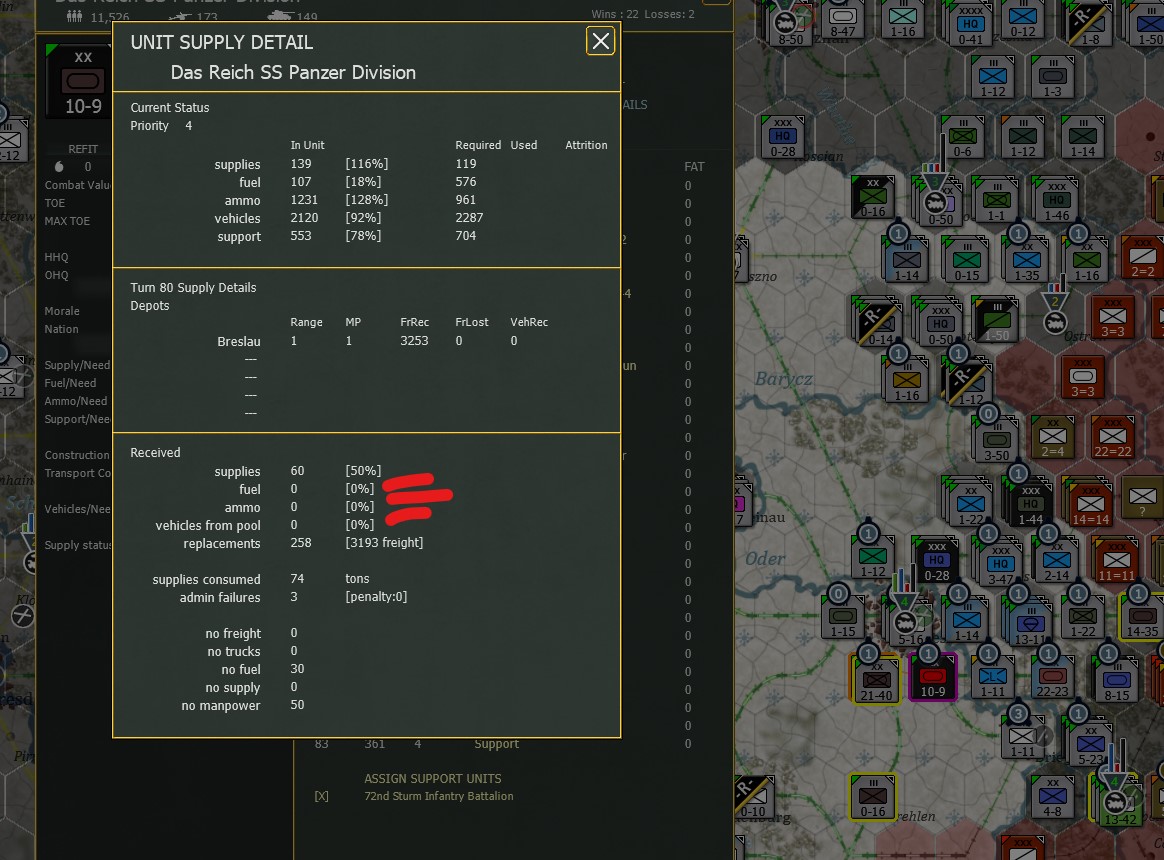1164x860 pixels.
Task: Select the 8-47 unit counter
Action: pyautogui.click(x=842, y=21)
